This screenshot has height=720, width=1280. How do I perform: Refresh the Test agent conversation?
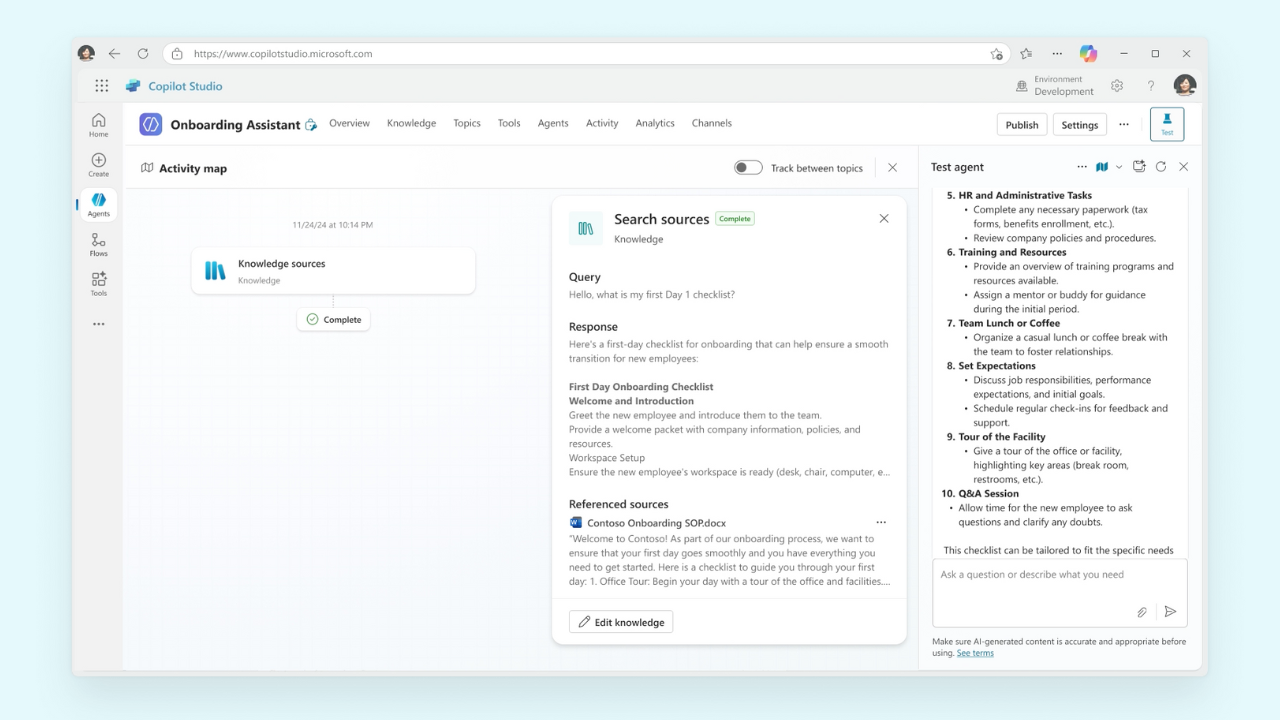pyautogui.click(x=1161, y=167)
